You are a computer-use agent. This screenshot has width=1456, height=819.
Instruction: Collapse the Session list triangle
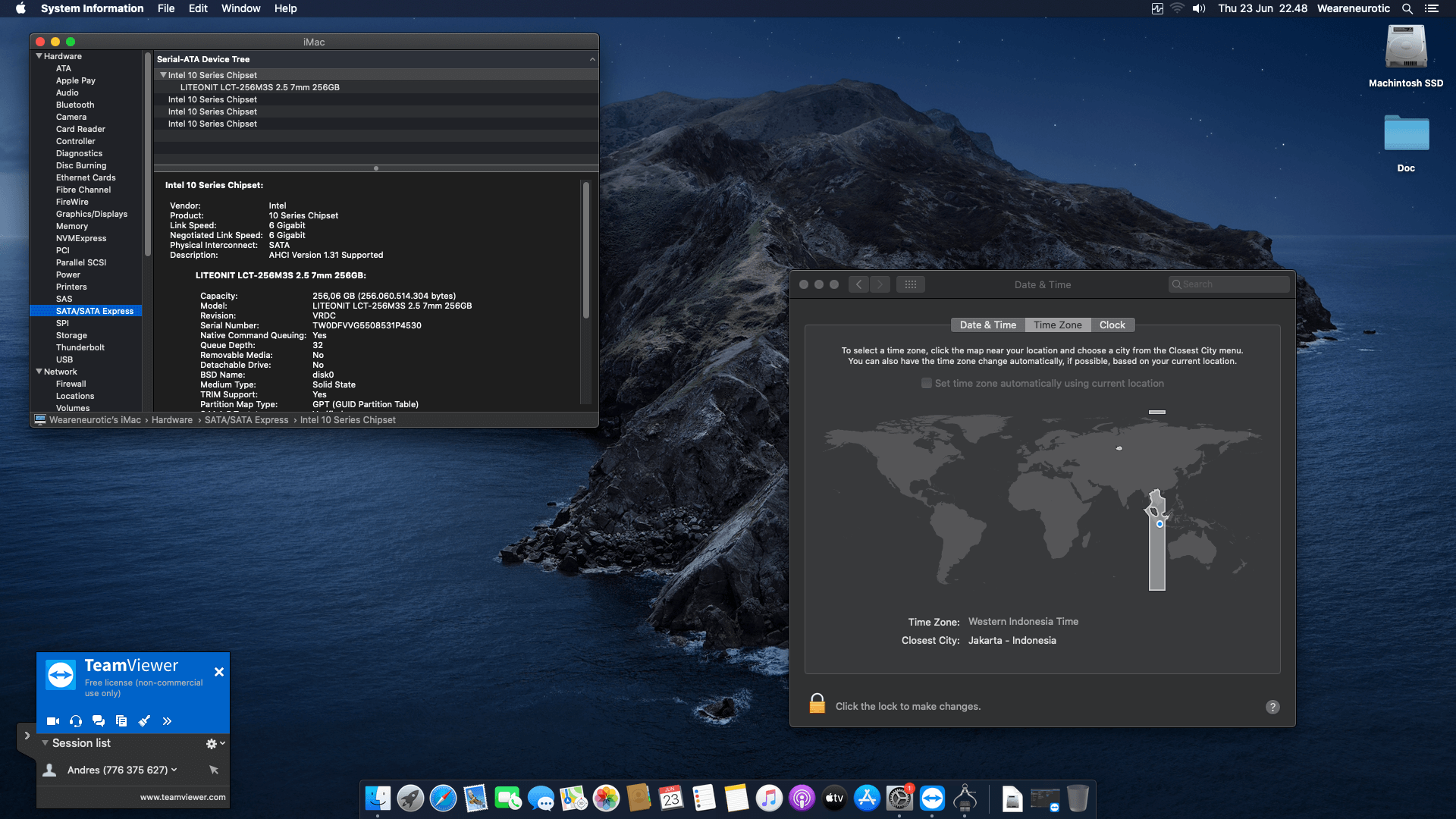[45, 743]
